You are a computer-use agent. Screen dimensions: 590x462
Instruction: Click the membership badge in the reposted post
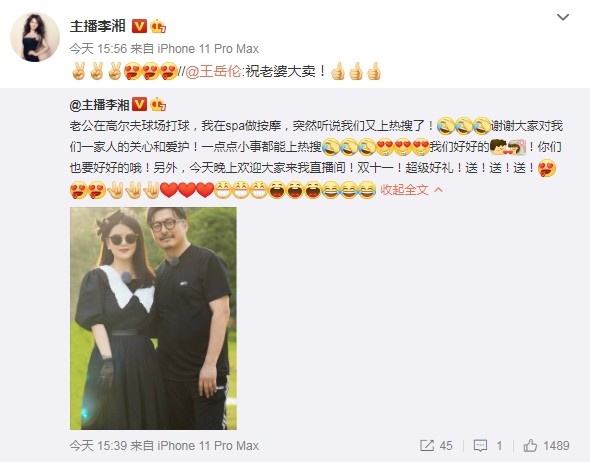(158, 104)
